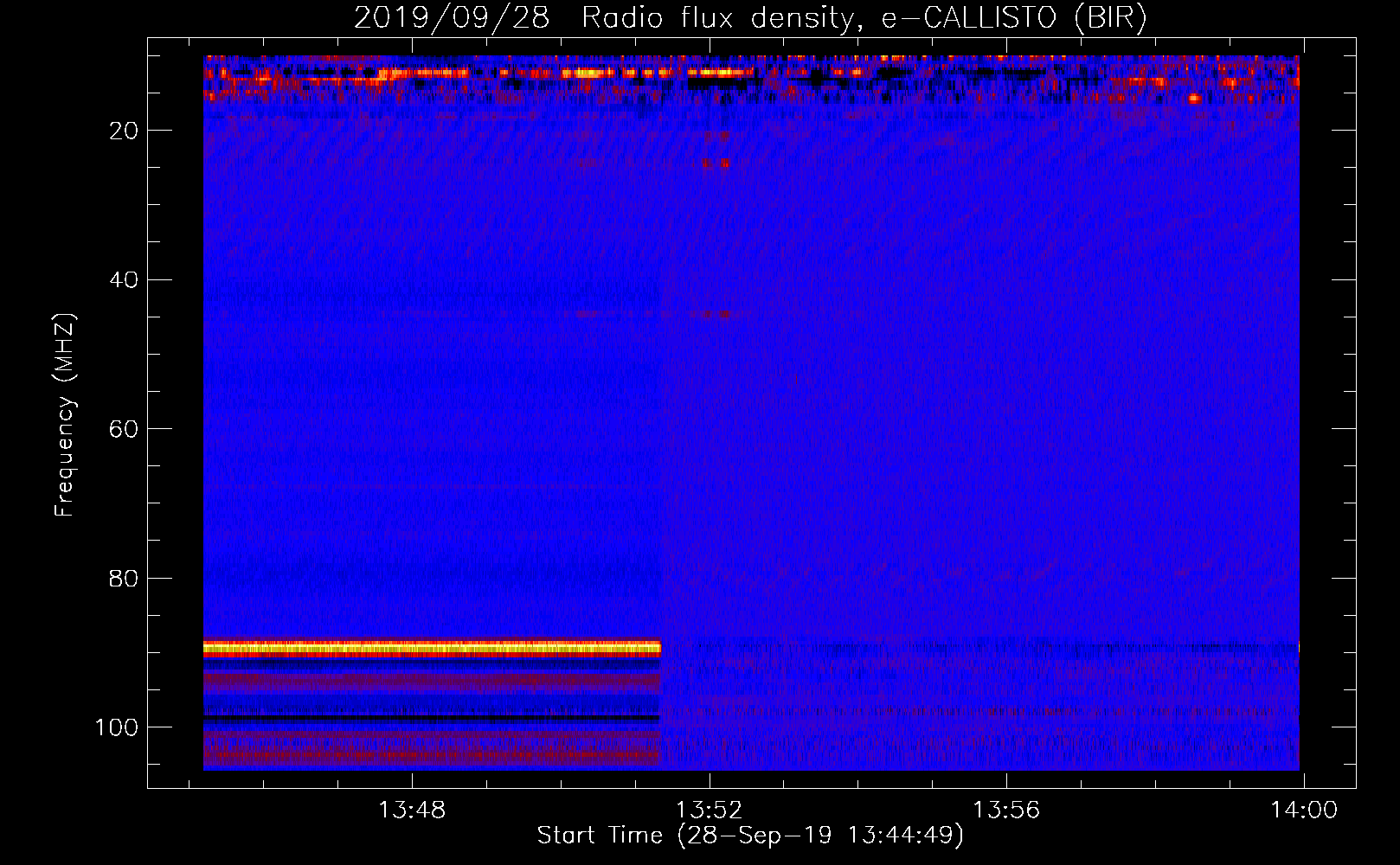Click the 'Frequency (MHZ)' y-axis label
Image resolution: width=1400 pixels, height=865 pixels.
(x=65, y=415)
